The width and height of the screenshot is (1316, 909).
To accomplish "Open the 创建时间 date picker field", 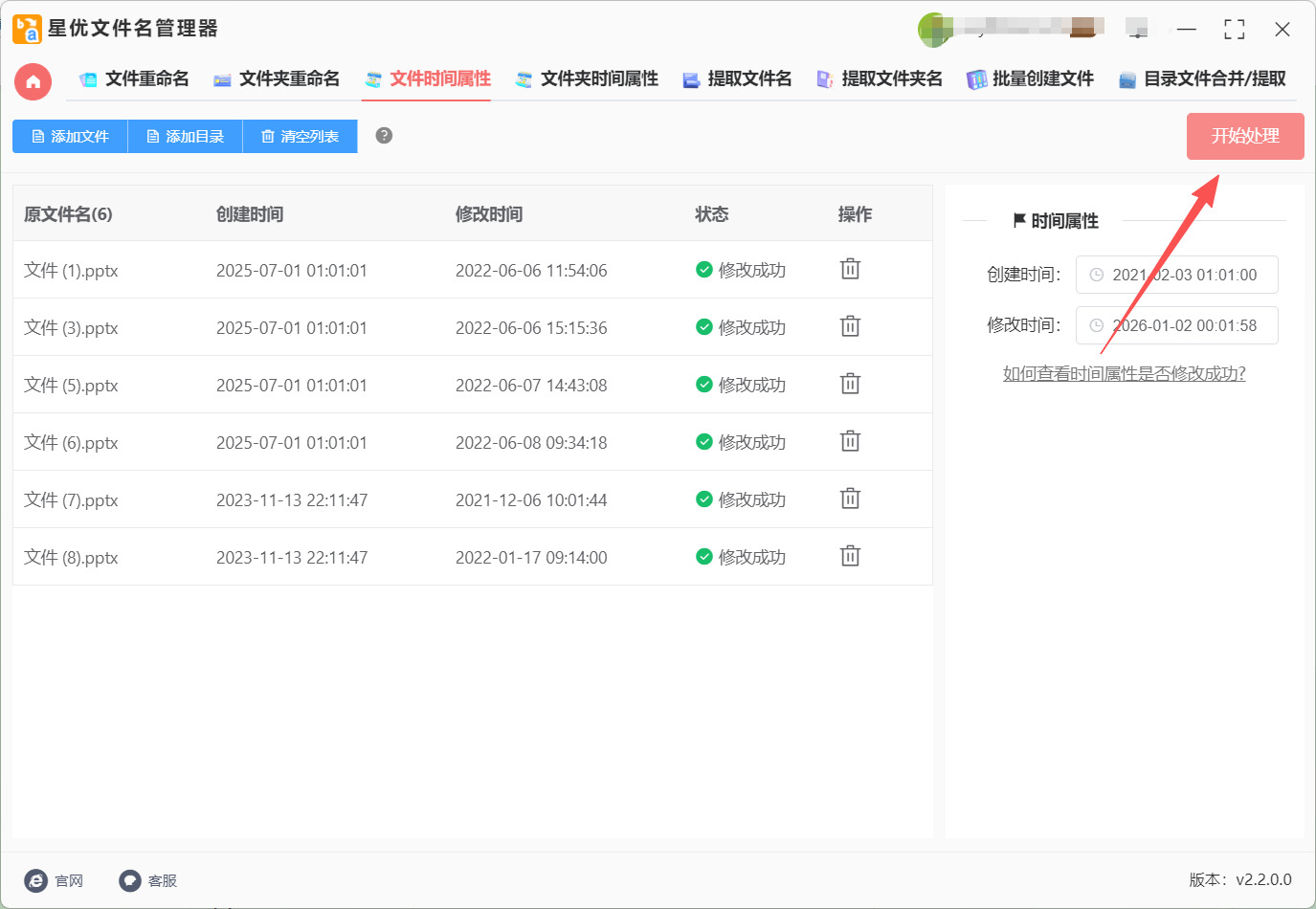I will pyautogui.click(x=1176, y=275).
